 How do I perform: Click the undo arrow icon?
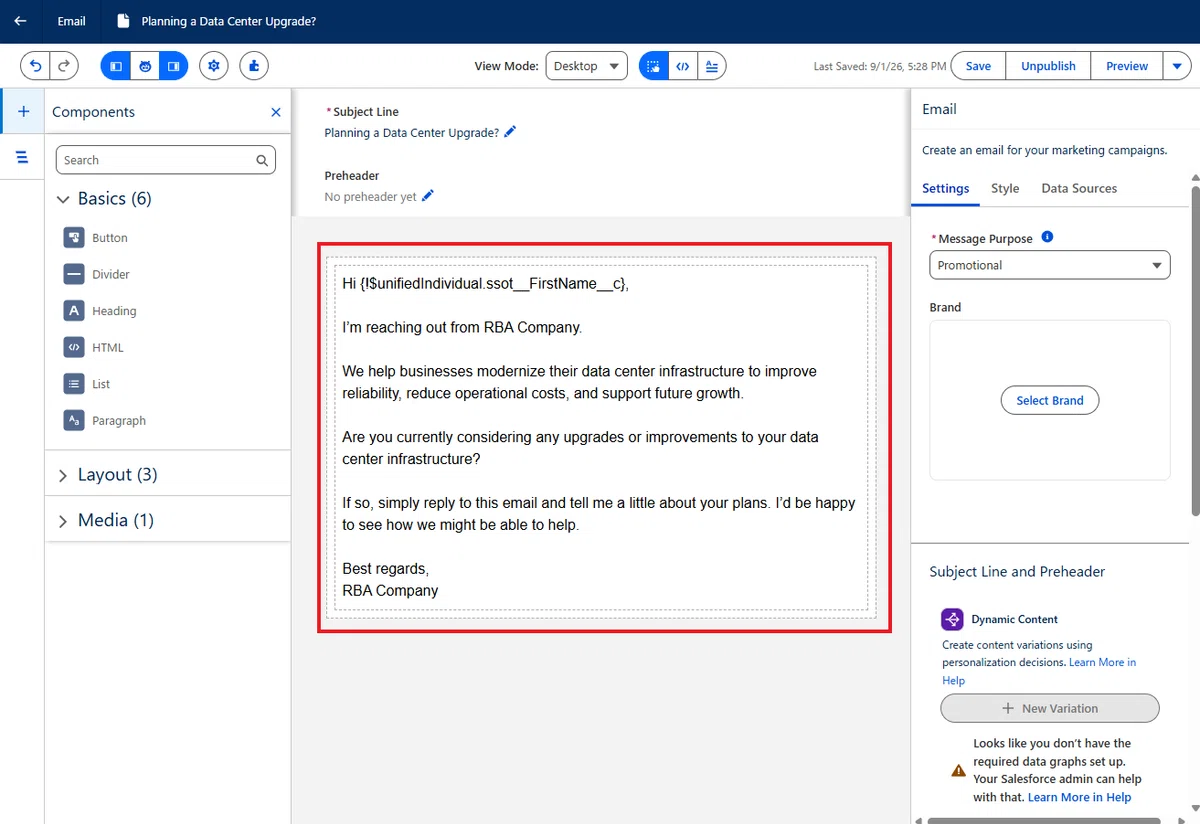point(35,66)
